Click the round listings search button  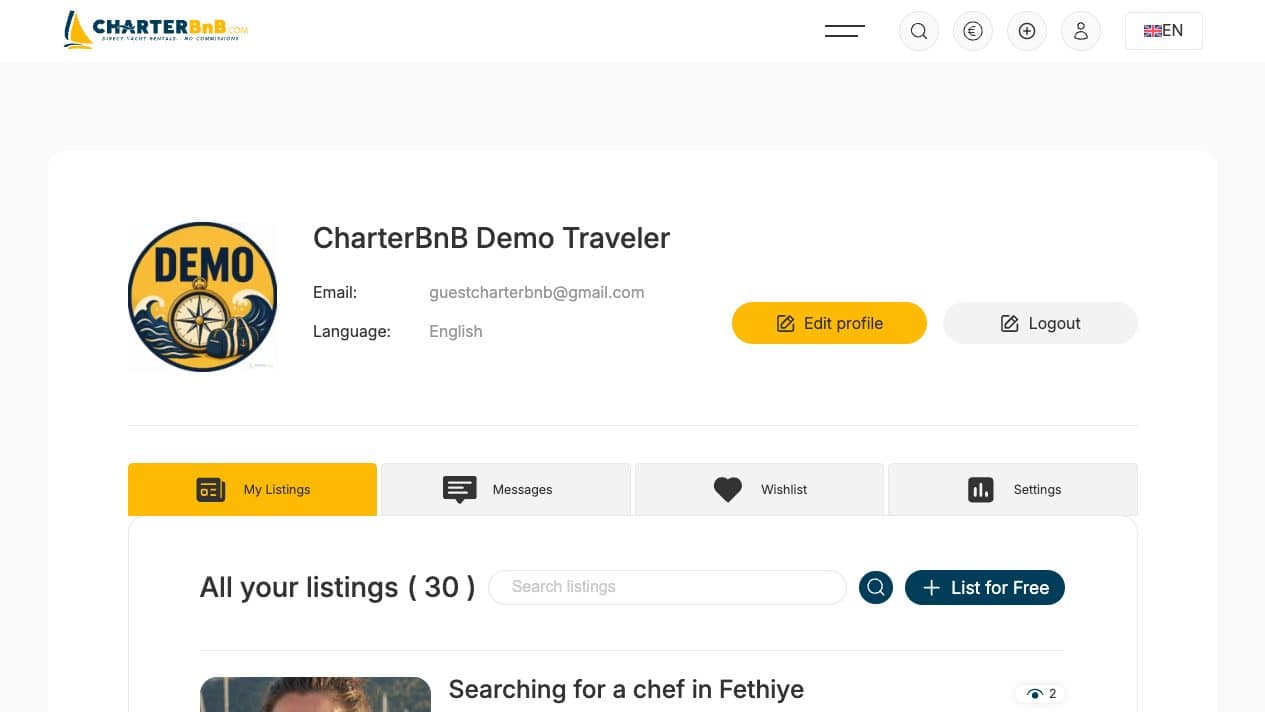876,587
